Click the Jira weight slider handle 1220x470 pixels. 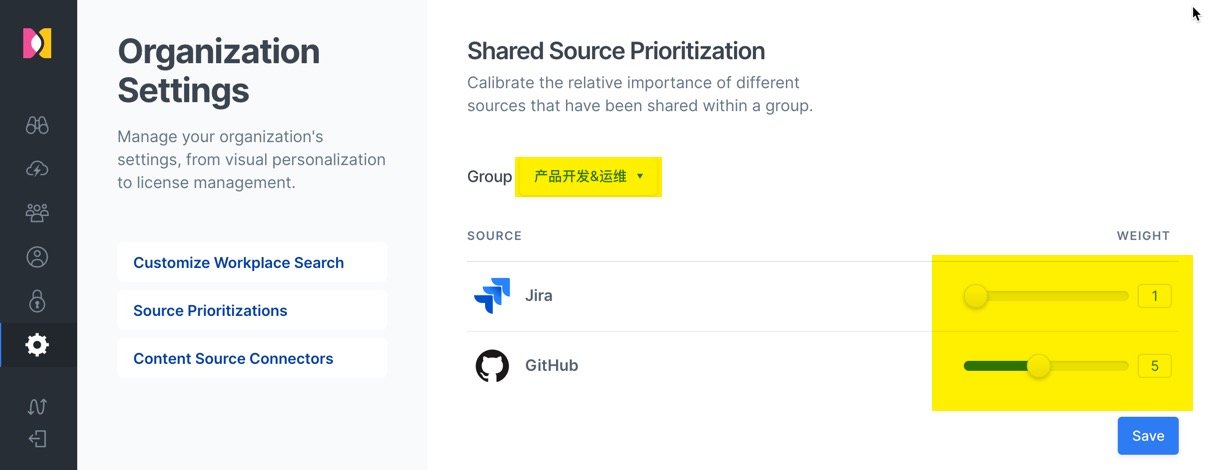click(975, 296)
